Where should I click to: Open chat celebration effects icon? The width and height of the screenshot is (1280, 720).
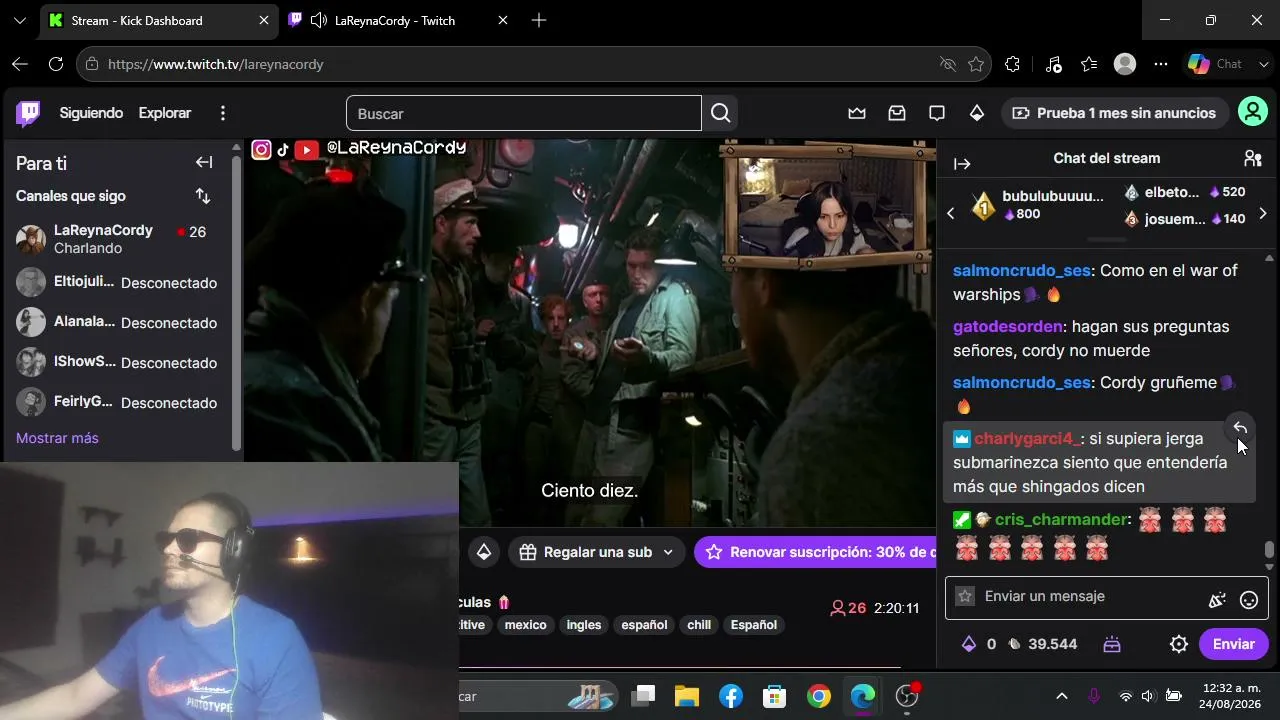[x=1217, y=600]
